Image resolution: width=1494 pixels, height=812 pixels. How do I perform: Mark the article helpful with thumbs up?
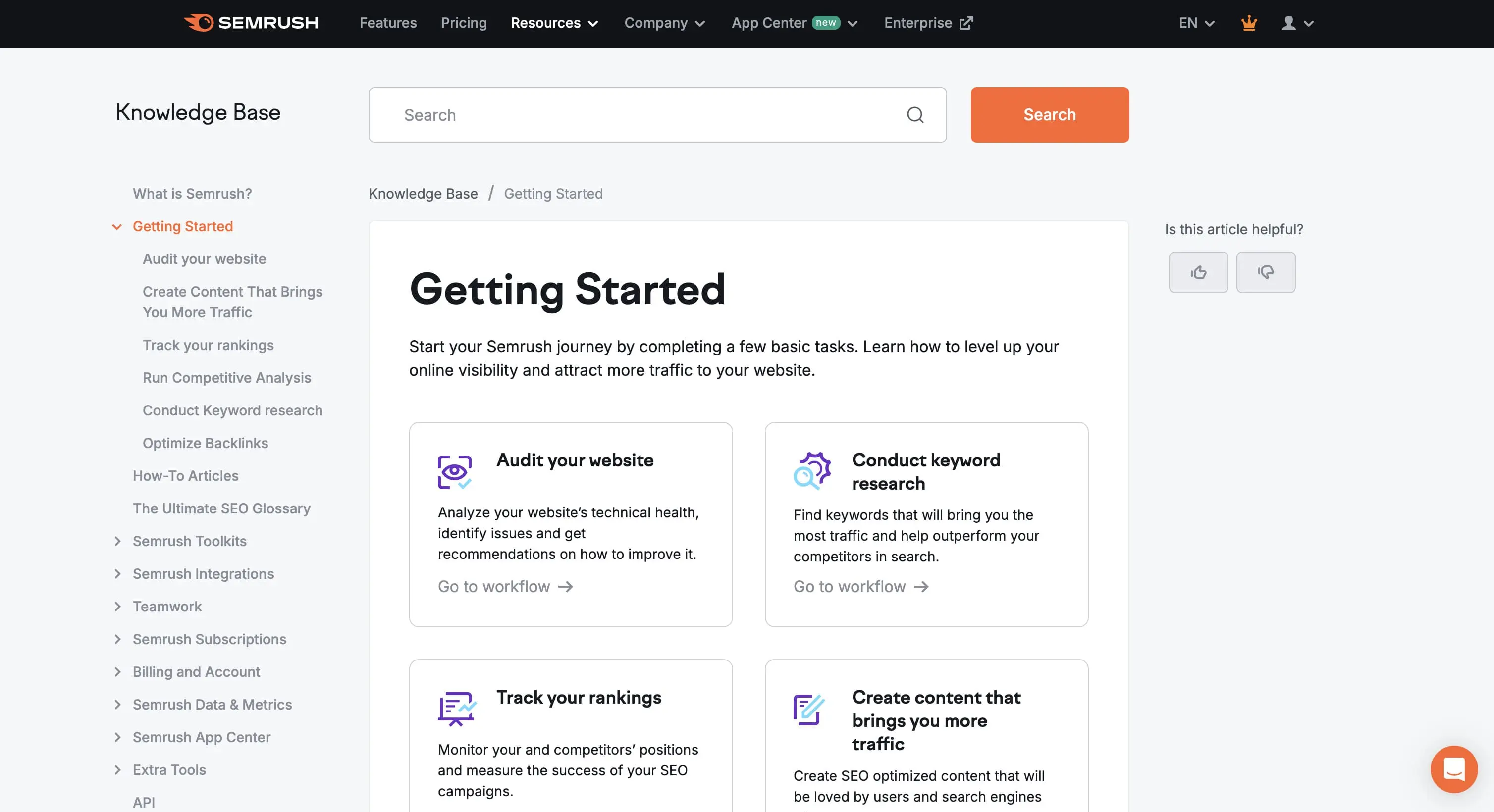pyautogui.click(x=1198, y=272)
